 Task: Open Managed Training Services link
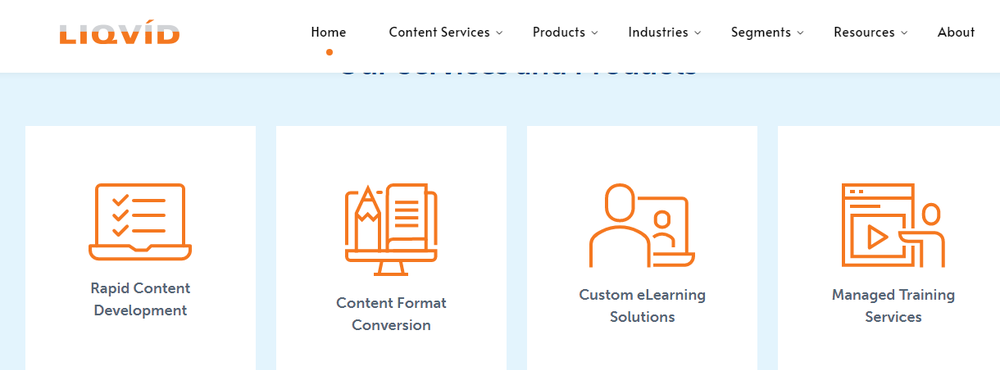(x=893, y=306)
